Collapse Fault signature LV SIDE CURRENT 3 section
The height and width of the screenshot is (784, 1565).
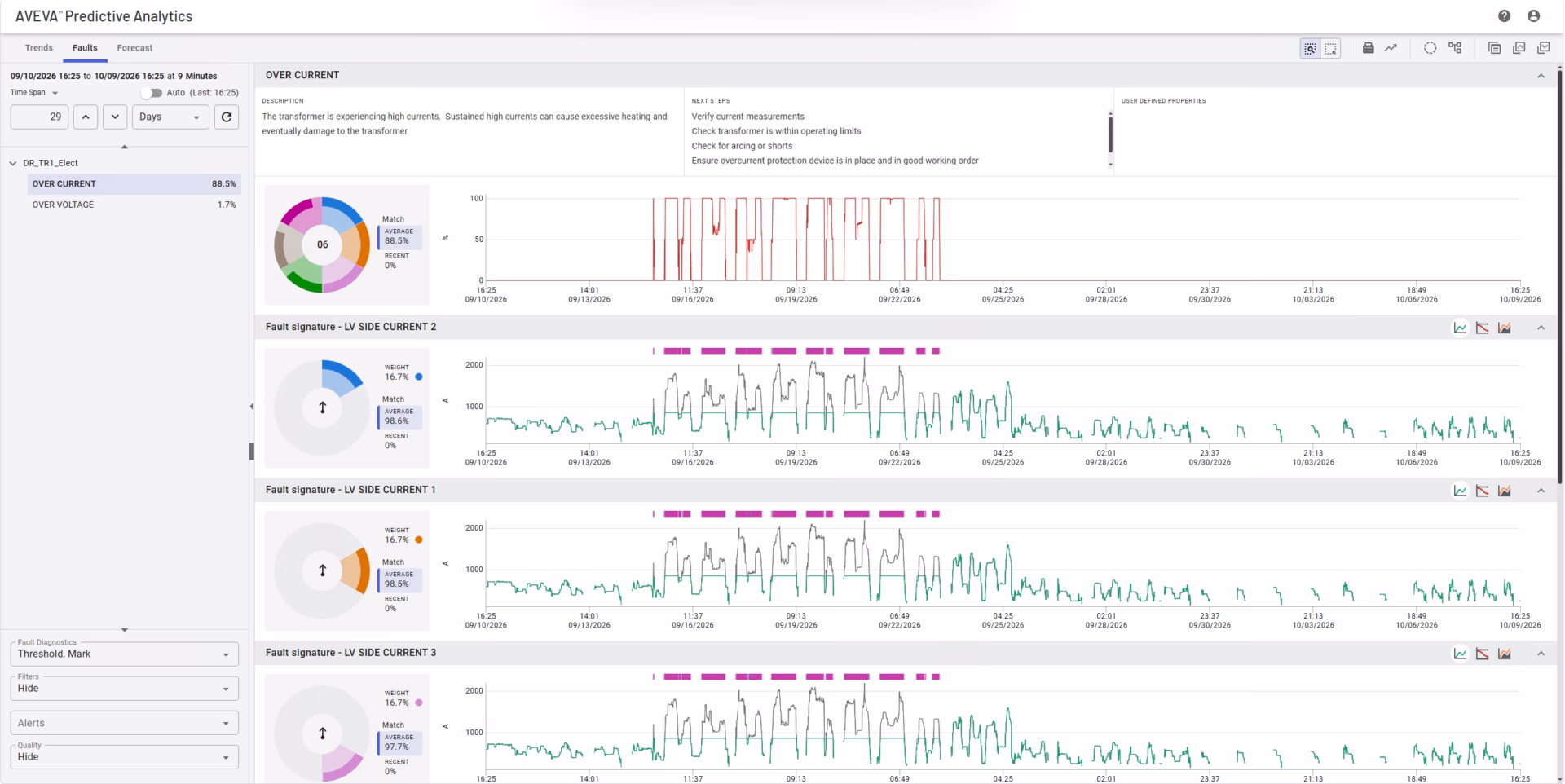point(1541,654)
